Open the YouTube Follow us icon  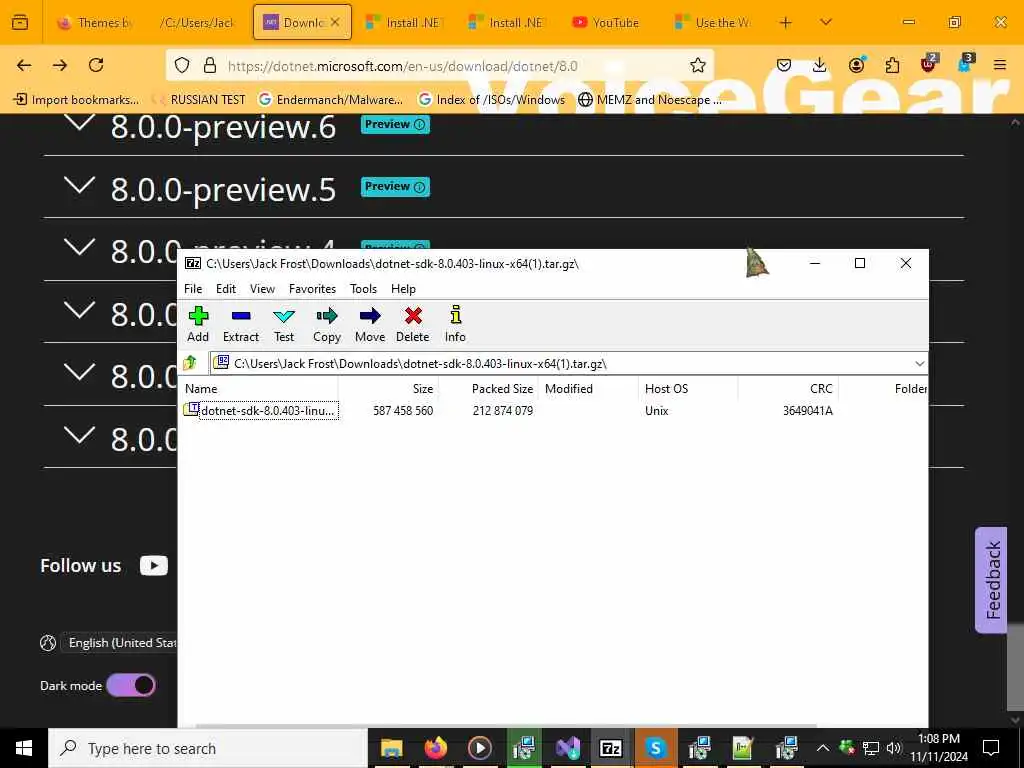(x=153, y=566)
